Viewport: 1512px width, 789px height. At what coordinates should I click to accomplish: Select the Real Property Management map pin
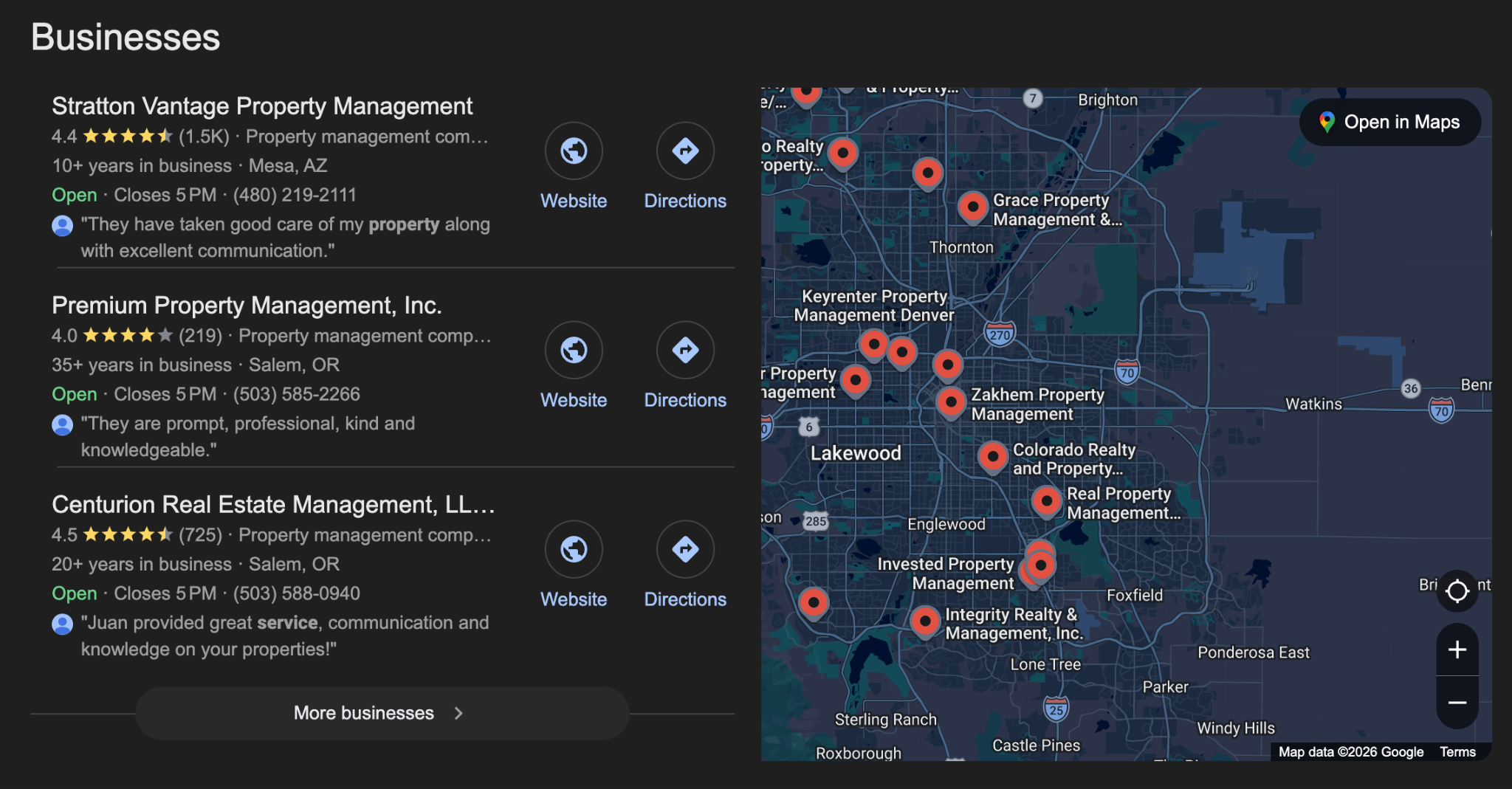click(1046, 501)
